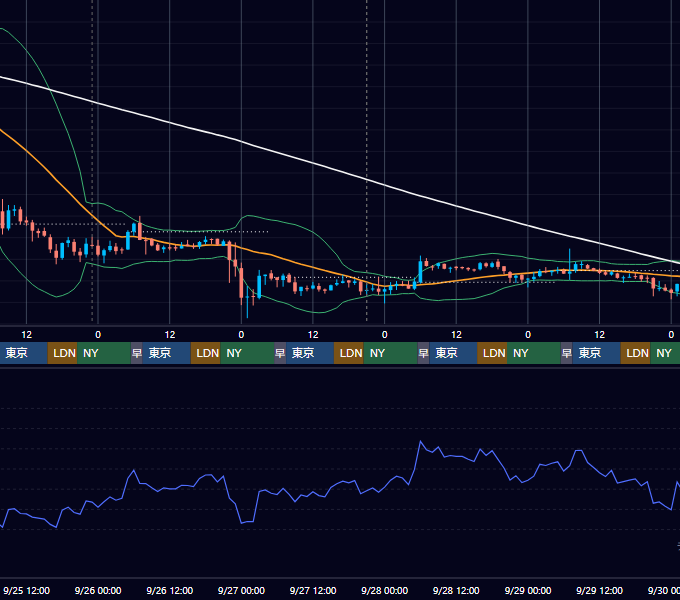Click the NY session block above 9/27 00:00

click(247, 353)
